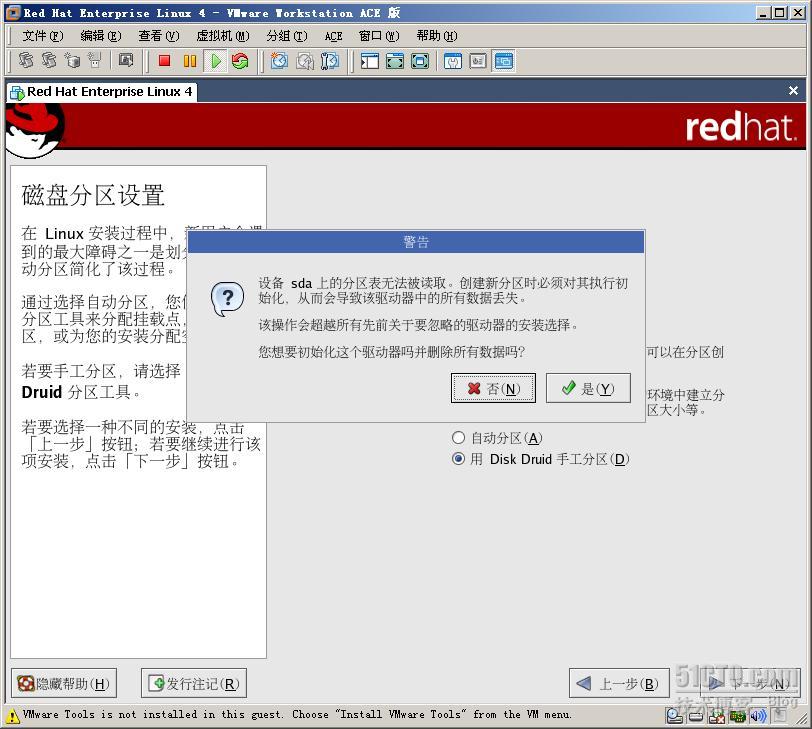Select 用 Disk Druid 手工分区(D) radio
This screenshot has height=729, width=812.
pyautogui.click(x=541, y=459)
